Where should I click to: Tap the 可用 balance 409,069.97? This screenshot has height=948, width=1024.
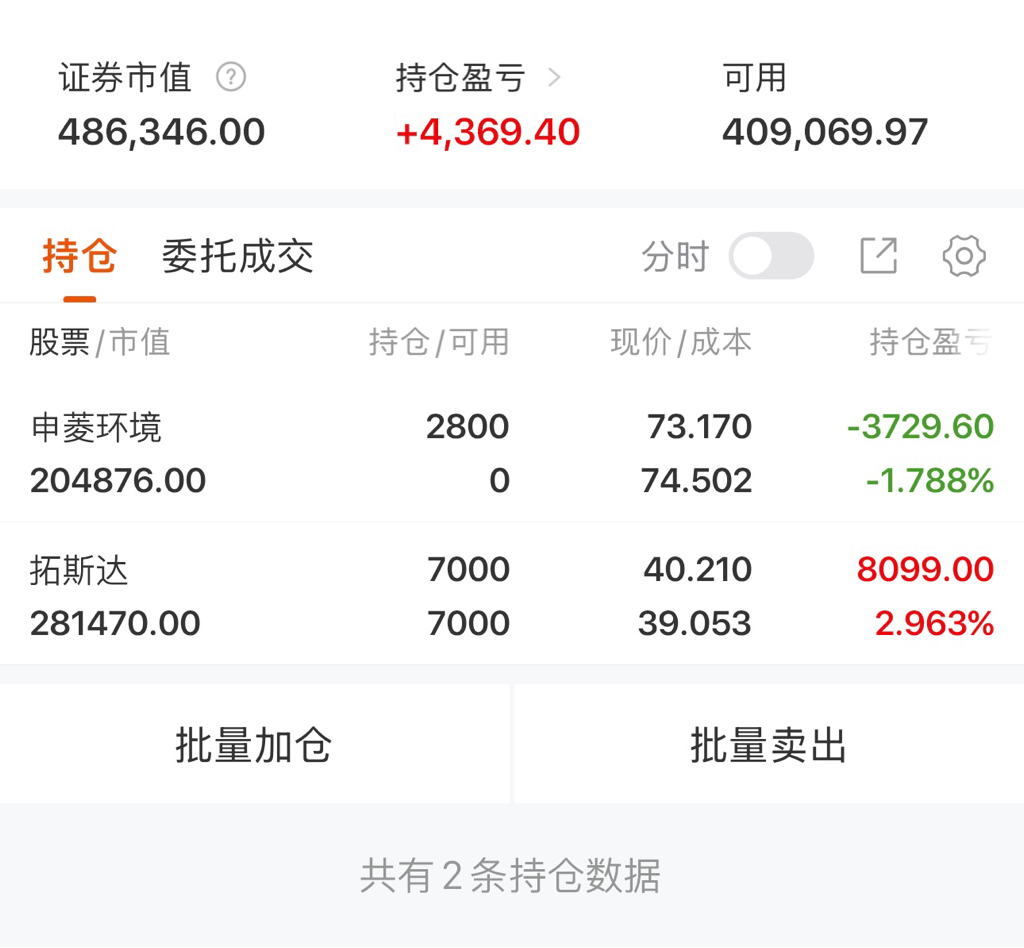825,133
